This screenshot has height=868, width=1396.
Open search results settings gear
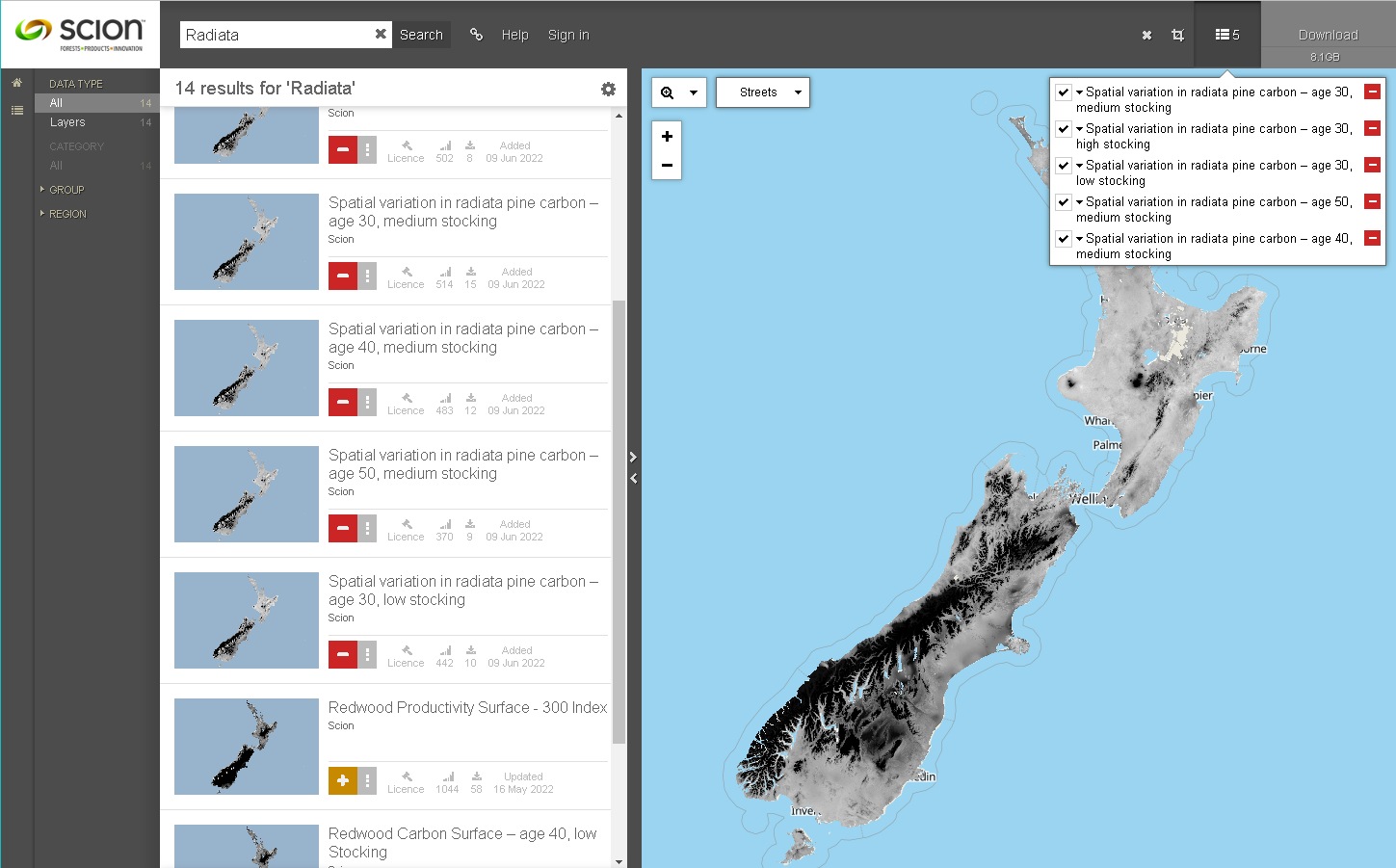pos(608,89)
